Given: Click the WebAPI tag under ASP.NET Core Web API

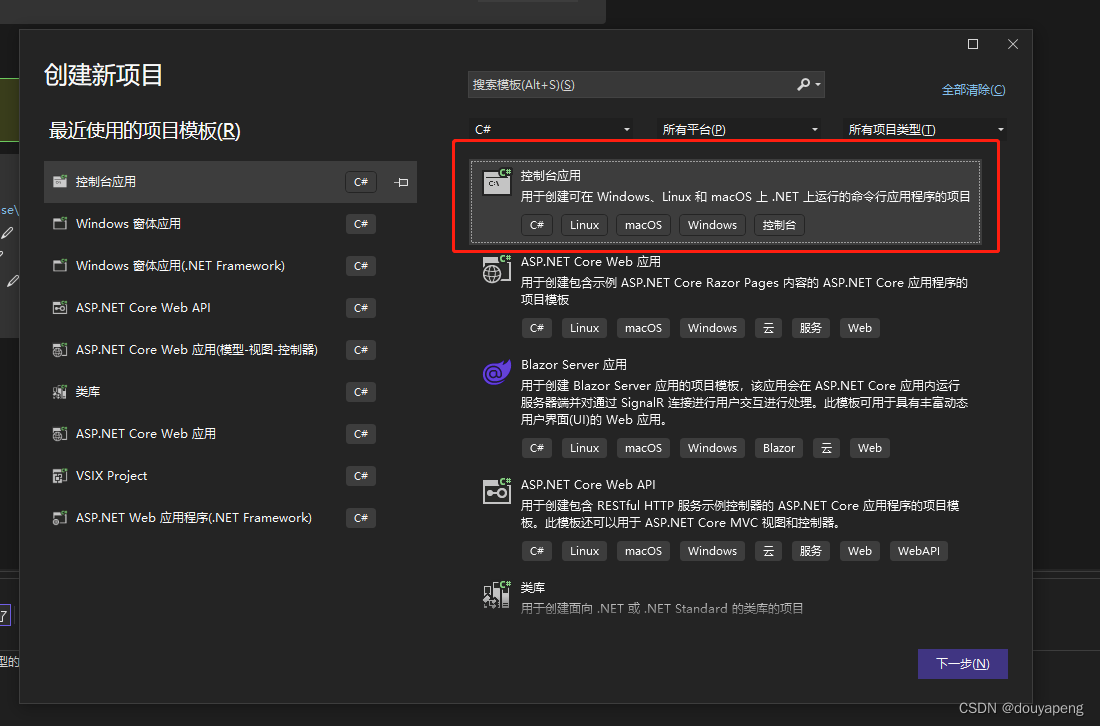Looking at the screenshot, I should coord(918,551).
